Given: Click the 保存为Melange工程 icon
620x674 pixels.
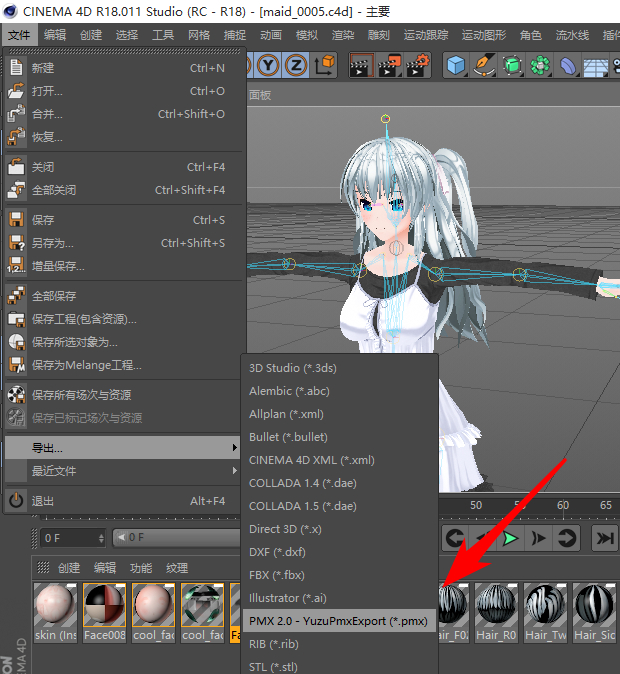Looking at the screenshot, I should (x=16, y=365).
